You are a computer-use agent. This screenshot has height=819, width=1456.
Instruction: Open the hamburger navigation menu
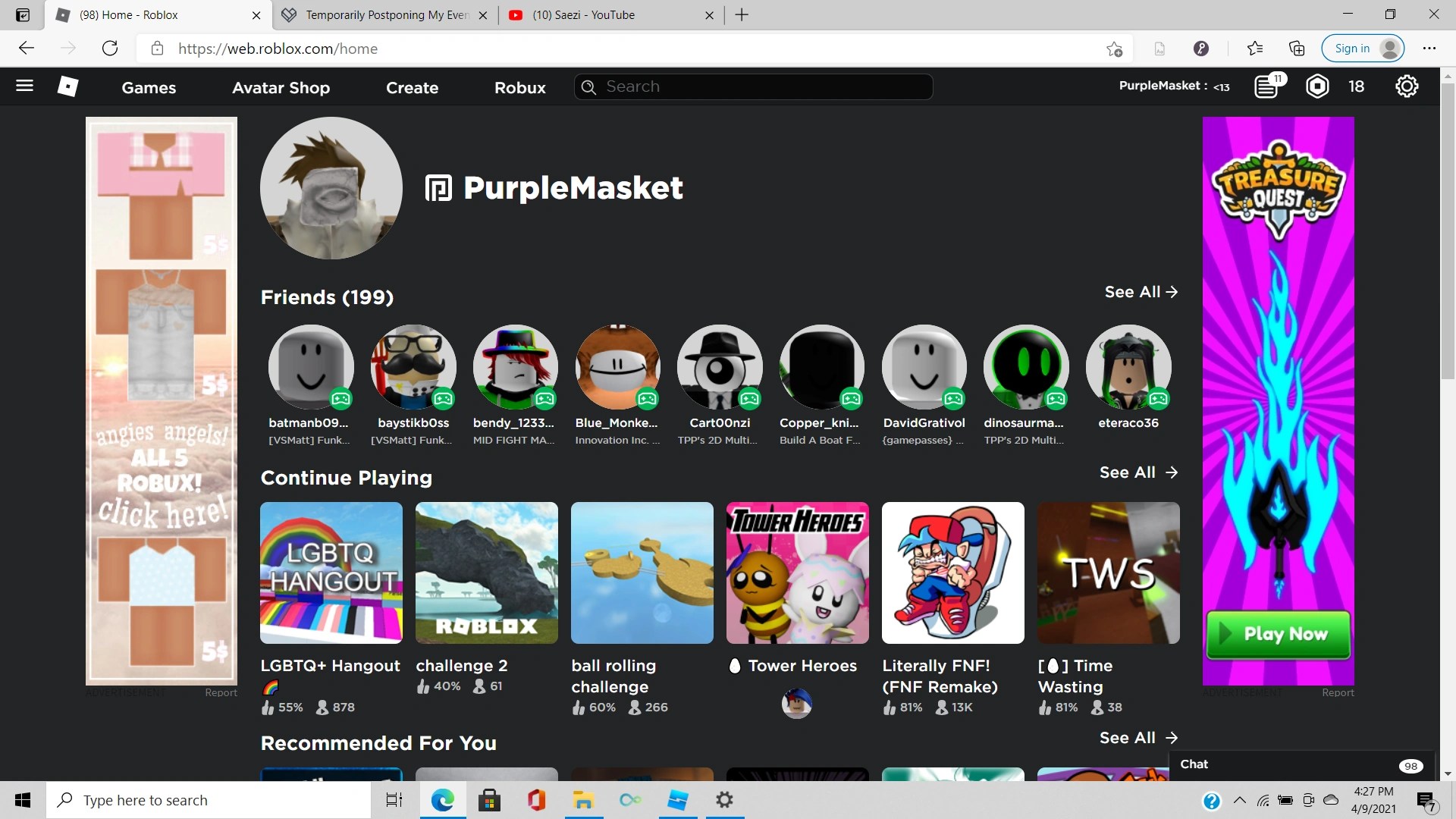coord(24,86)
